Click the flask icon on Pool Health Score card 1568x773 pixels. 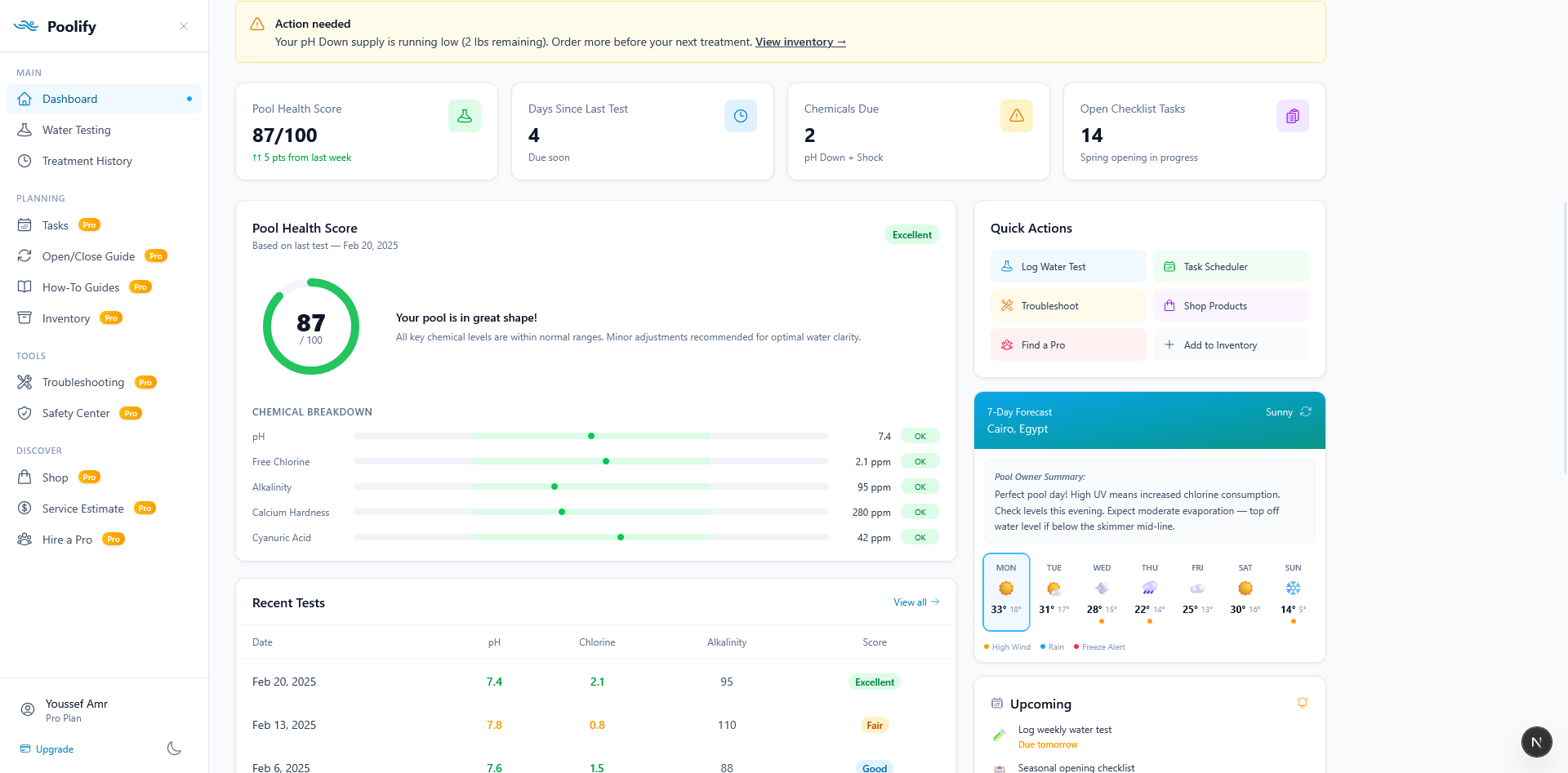464,115
